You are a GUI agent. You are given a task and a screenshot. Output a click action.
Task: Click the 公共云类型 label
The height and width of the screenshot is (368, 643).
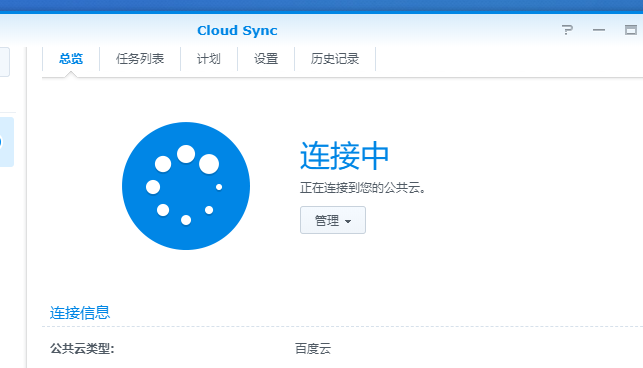(x=82, y=349)
